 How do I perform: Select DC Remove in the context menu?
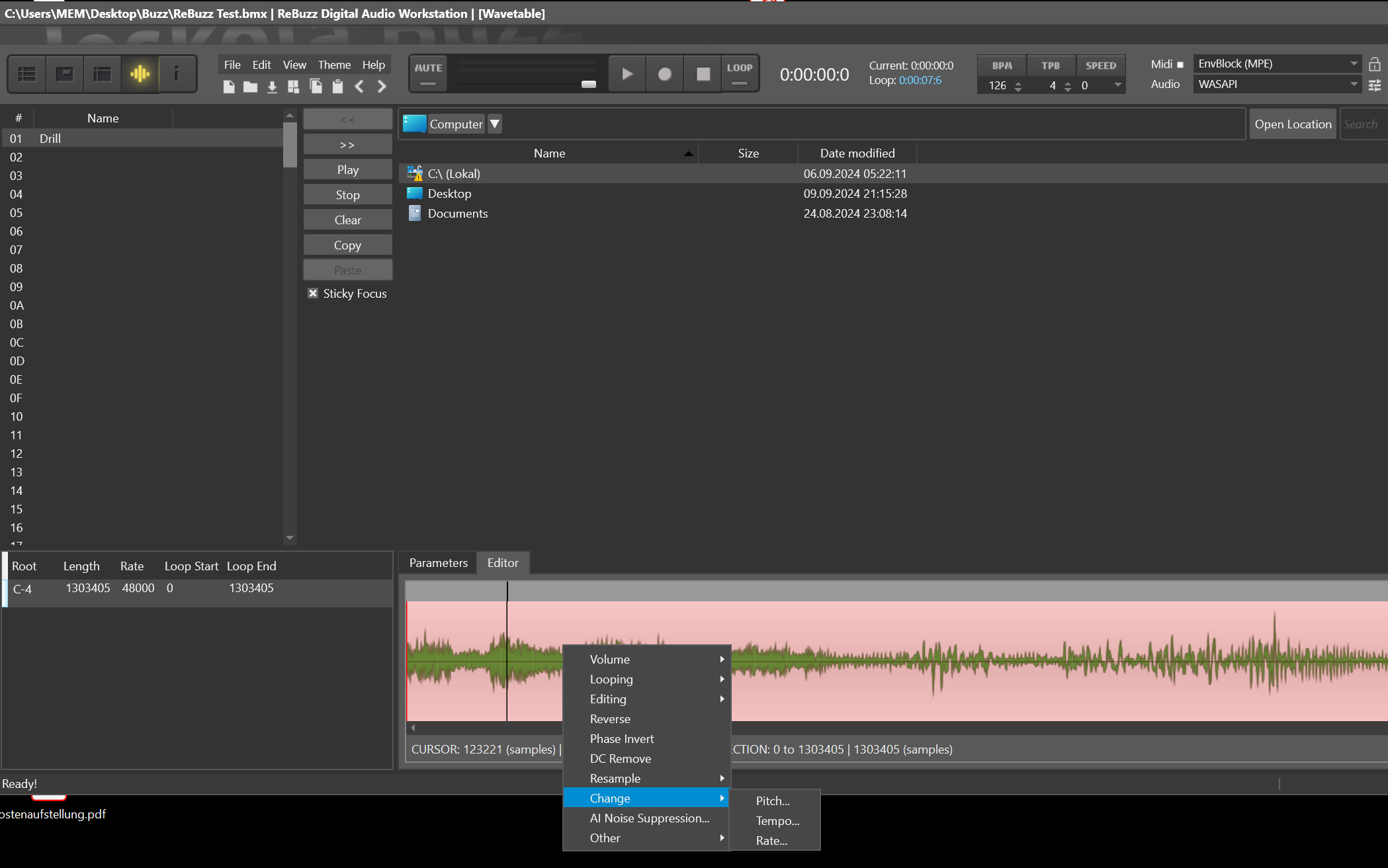(x=646, y=759)
